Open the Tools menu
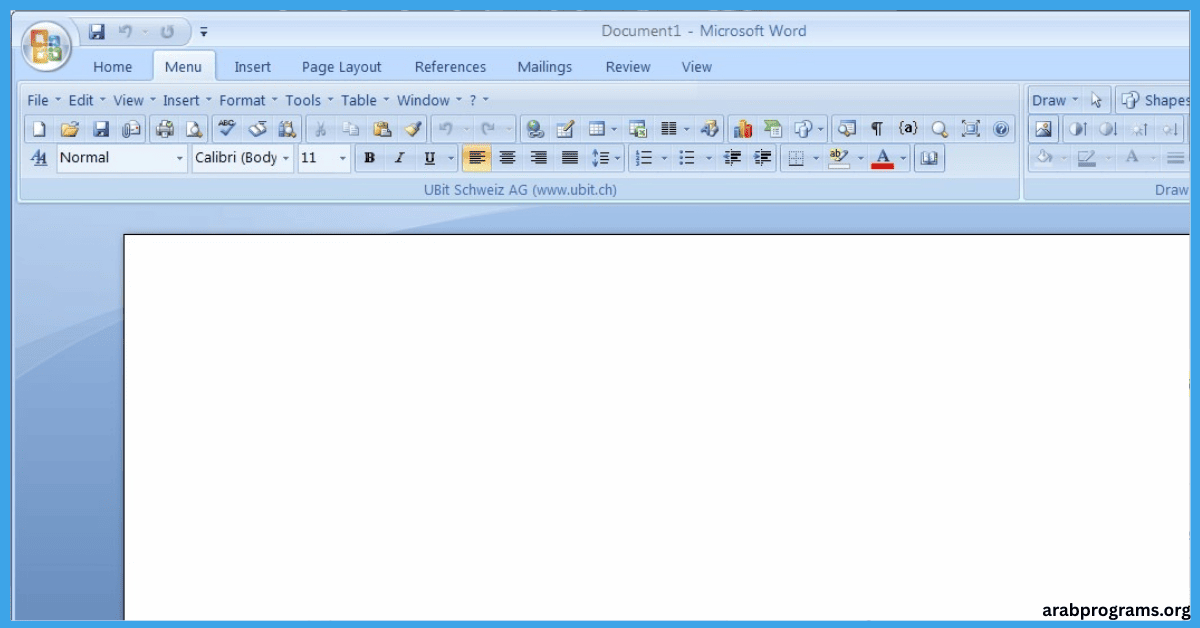This screenshot has width=1200, height=628. tap(309, 100)
